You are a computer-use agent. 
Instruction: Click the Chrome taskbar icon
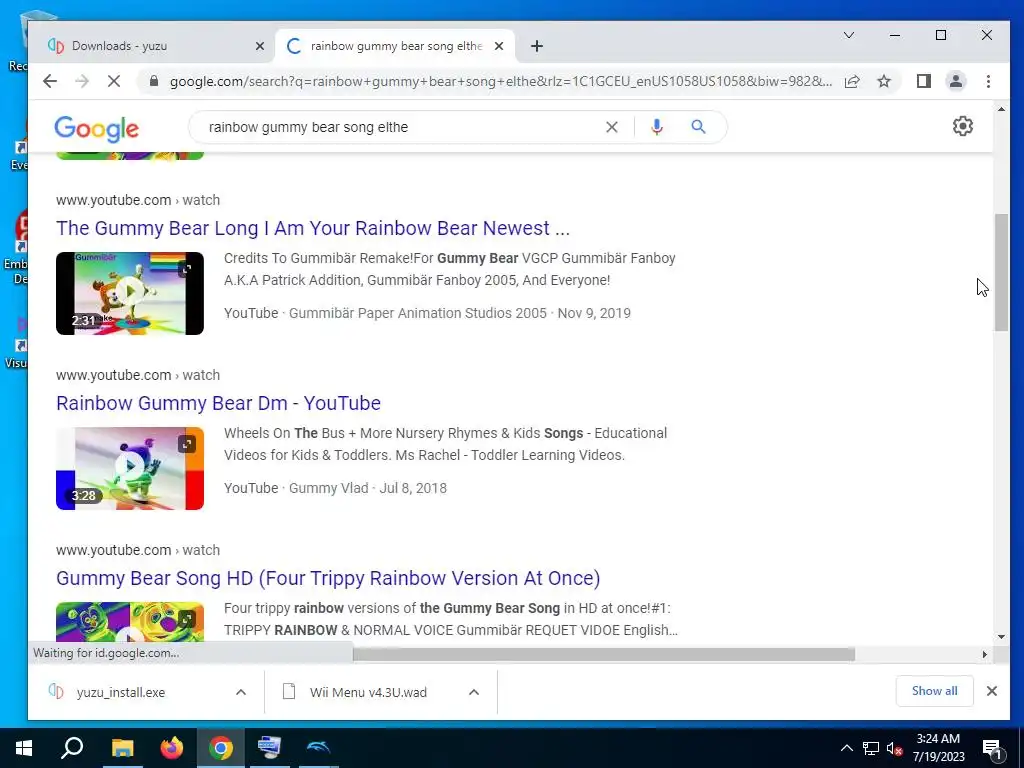221,748
